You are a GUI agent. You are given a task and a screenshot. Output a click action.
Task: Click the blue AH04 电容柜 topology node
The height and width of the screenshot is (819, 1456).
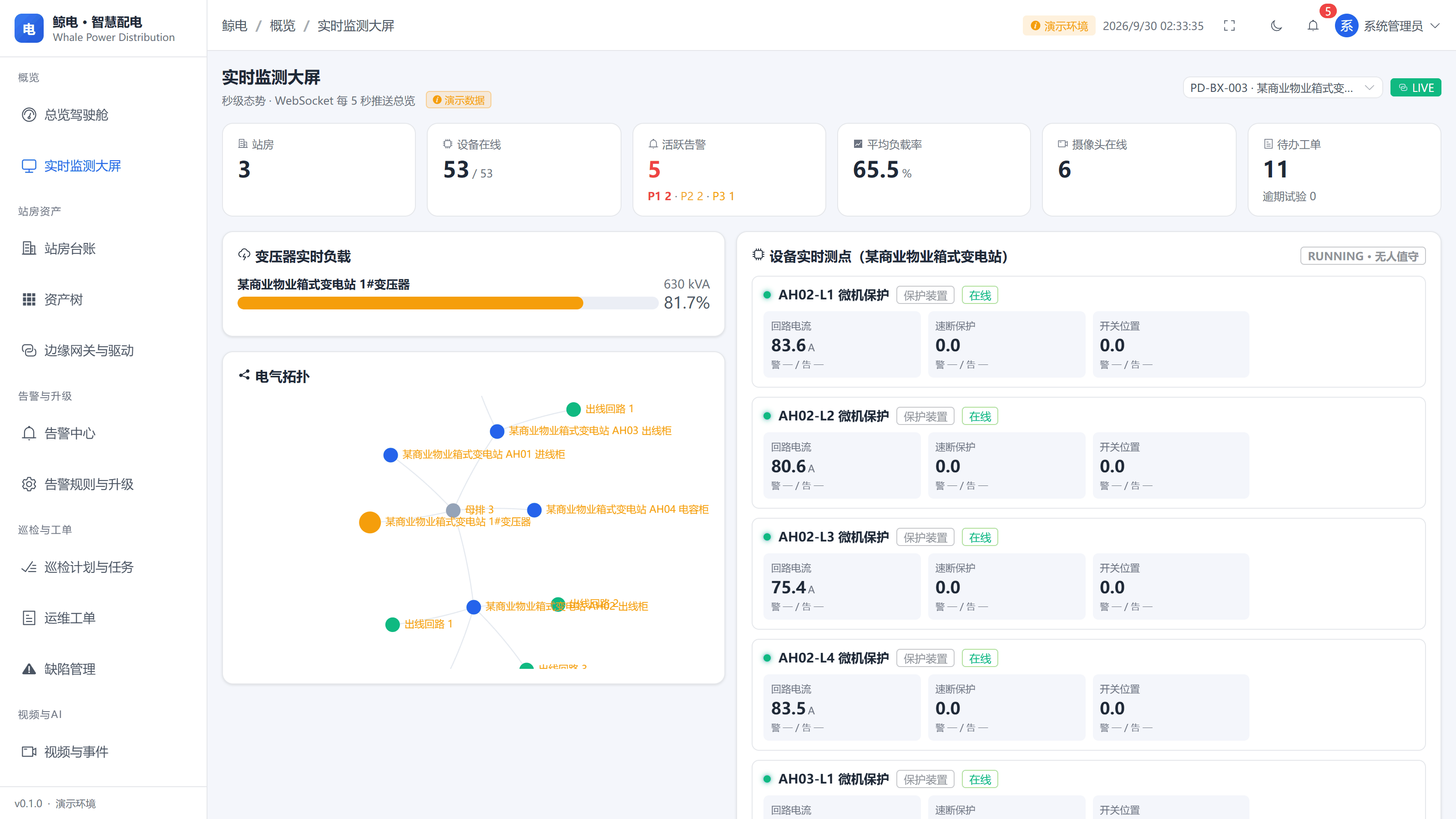[534, 510]
